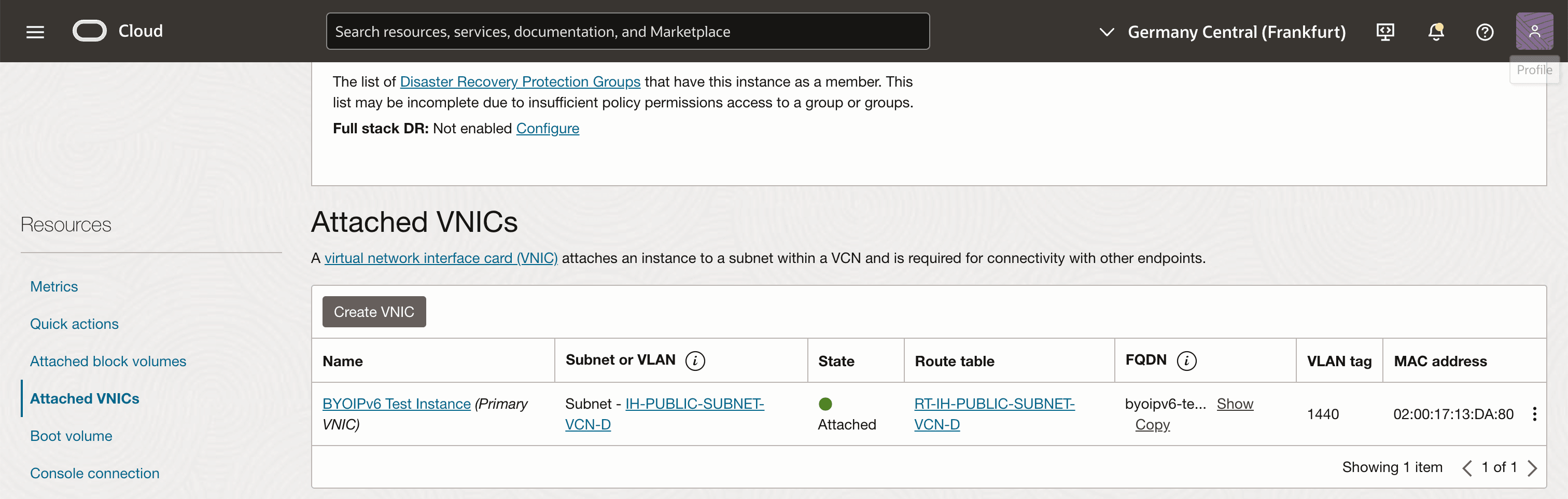This screenshot has width=1568, height=499.
Task: Select Metrics in the Resources menu
Action: (x=54, y=286)
